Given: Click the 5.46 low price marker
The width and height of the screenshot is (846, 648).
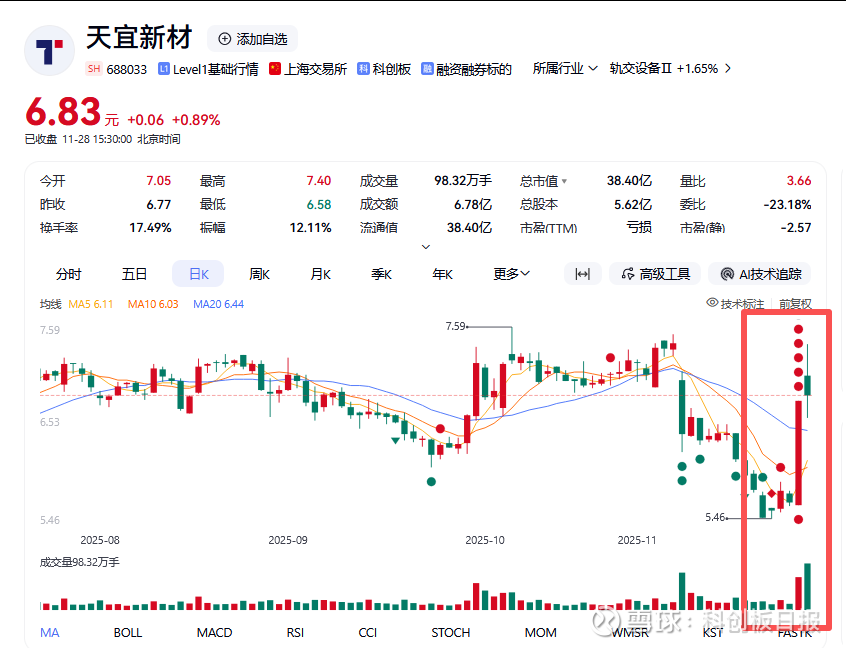Looking at the screenshot, I should 715,517.
